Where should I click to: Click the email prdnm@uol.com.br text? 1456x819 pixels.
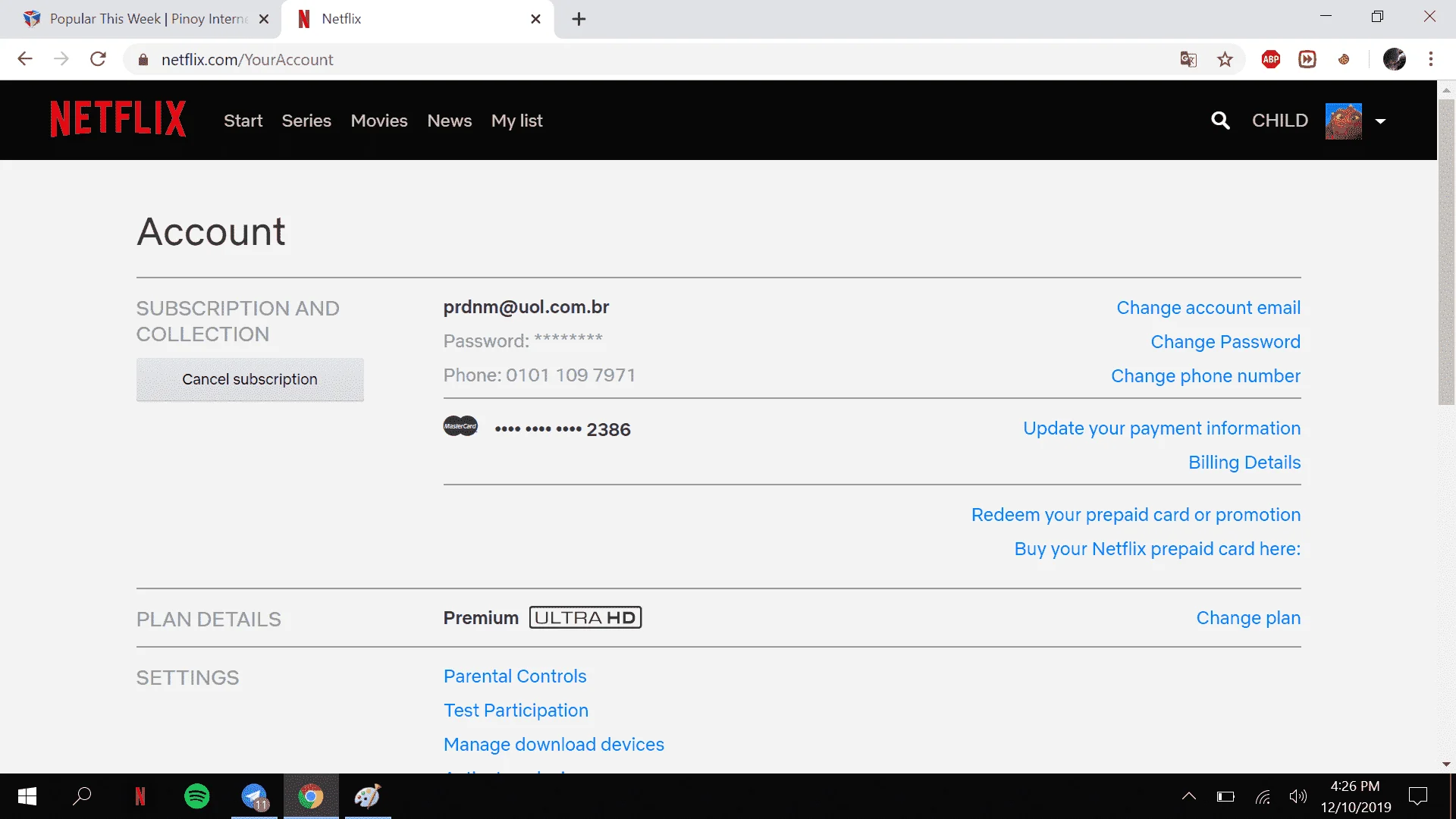pos(526,307)
